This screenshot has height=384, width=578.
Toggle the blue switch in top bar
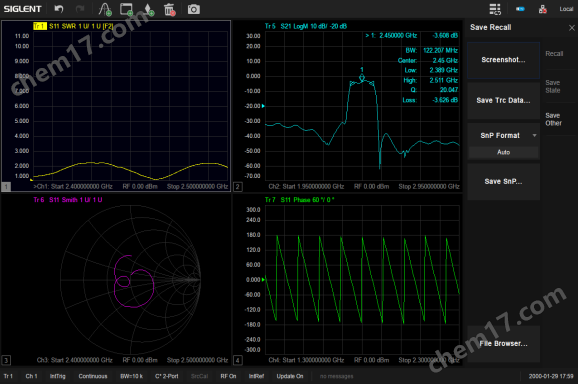pyautogui.click(x=520, y=9)
